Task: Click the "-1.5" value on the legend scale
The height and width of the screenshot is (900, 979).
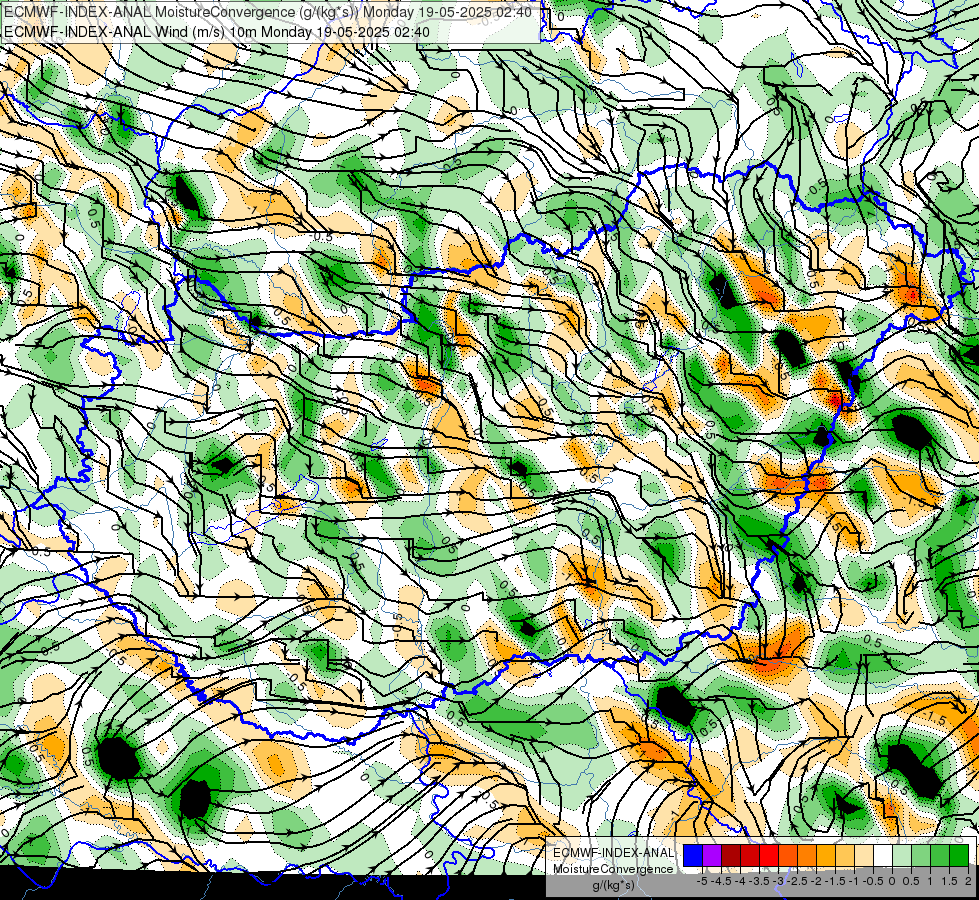Action: click(x=835, y=881)
